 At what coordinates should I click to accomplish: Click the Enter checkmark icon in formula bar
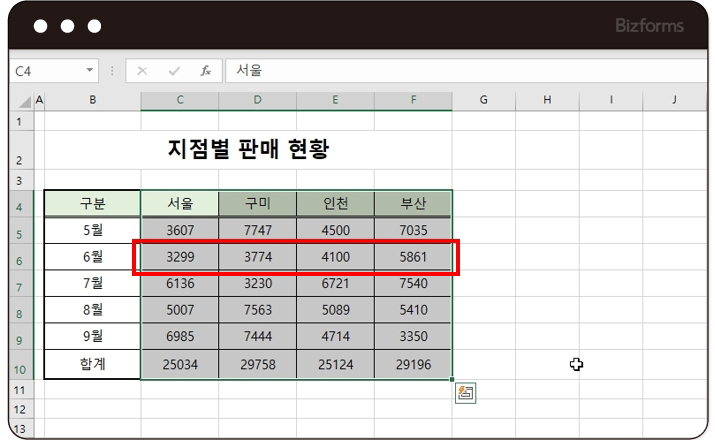174,72
